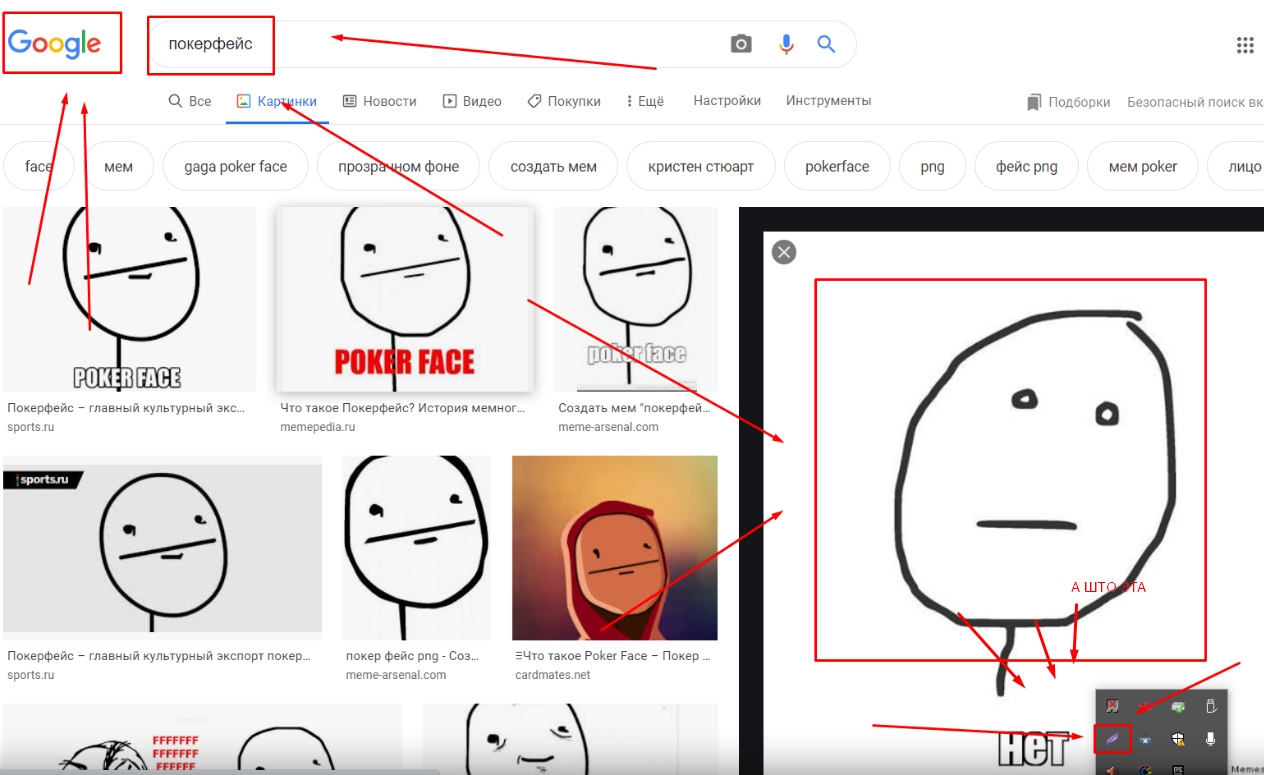Open Подборки collections
The image size is (1264, 775).
(x=1069, y=102)
